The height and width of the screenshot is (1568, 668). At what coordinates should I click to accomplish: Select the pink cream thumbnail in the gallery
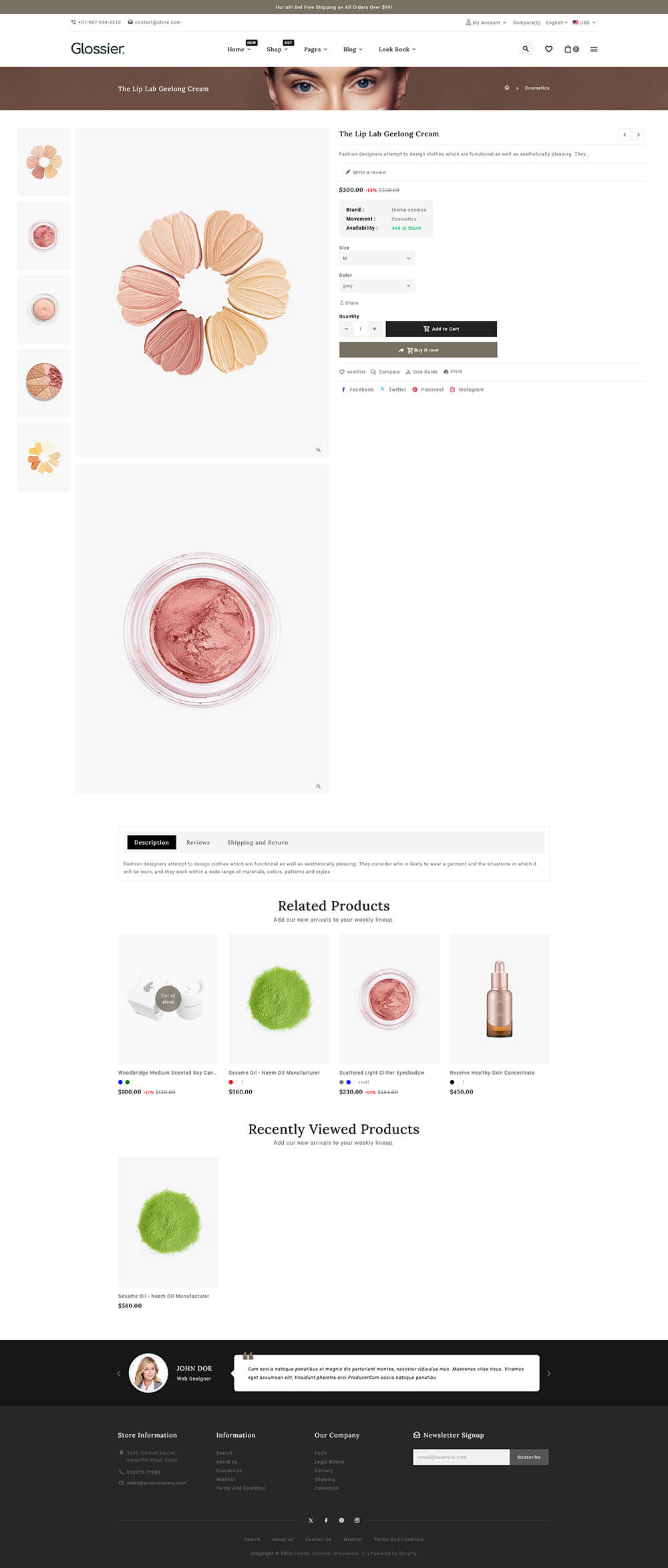tap(43, 235)
